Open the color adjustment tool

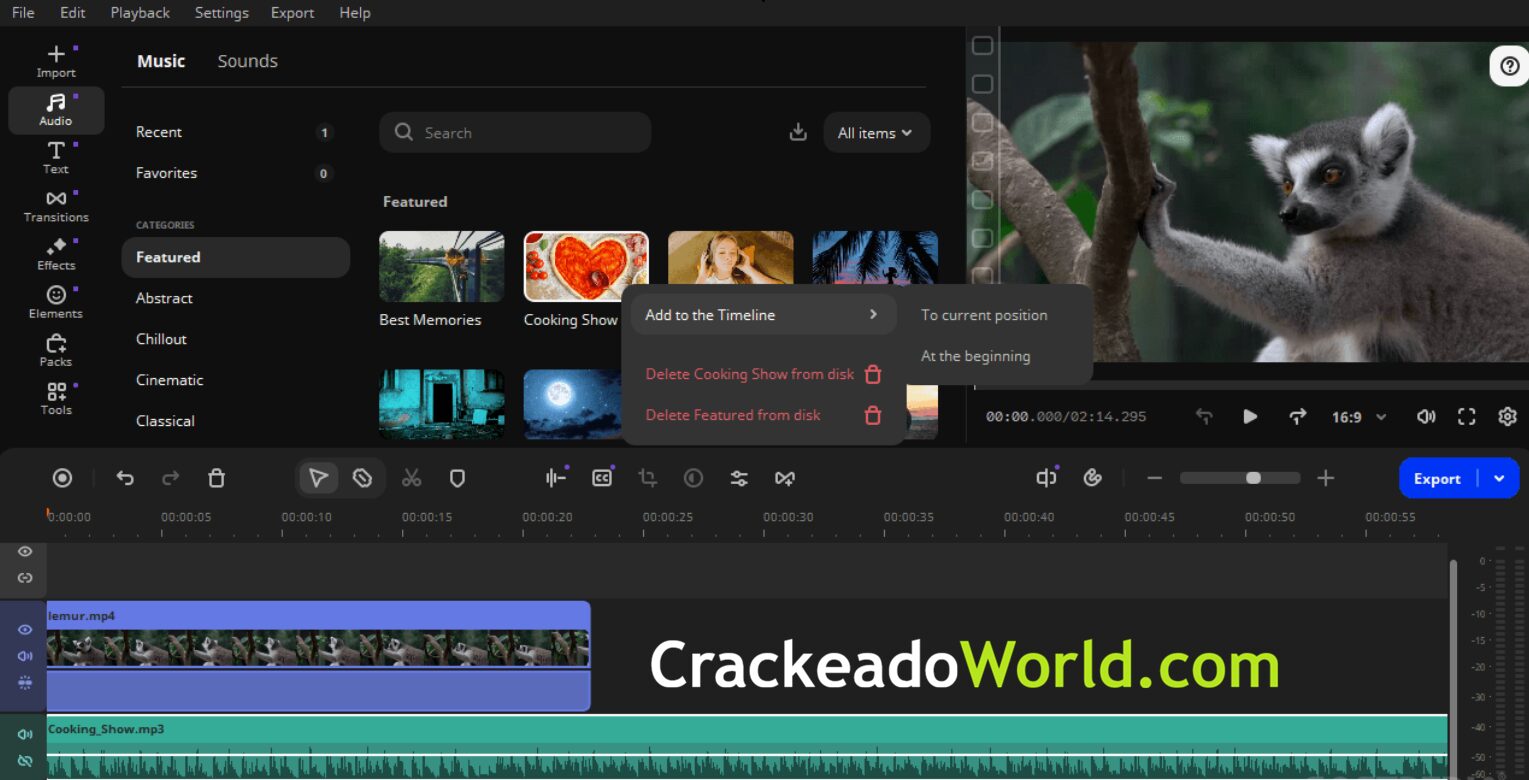693,478
